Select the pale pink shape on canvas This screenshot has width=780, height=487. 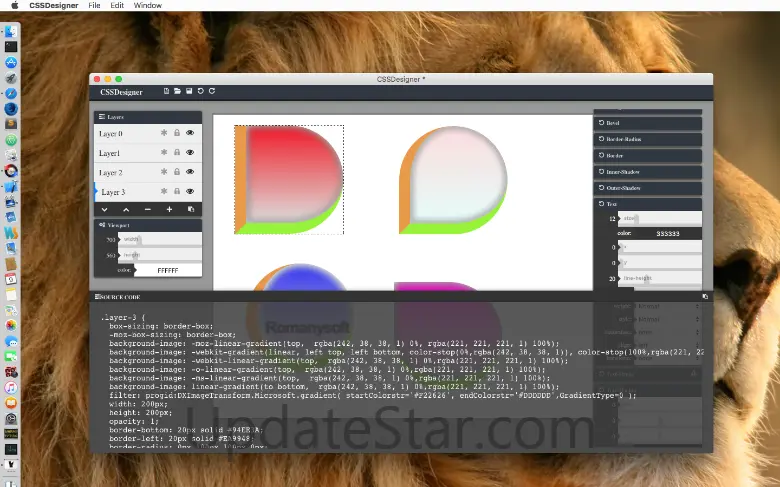pyautogui.click(x=453, y=180)
